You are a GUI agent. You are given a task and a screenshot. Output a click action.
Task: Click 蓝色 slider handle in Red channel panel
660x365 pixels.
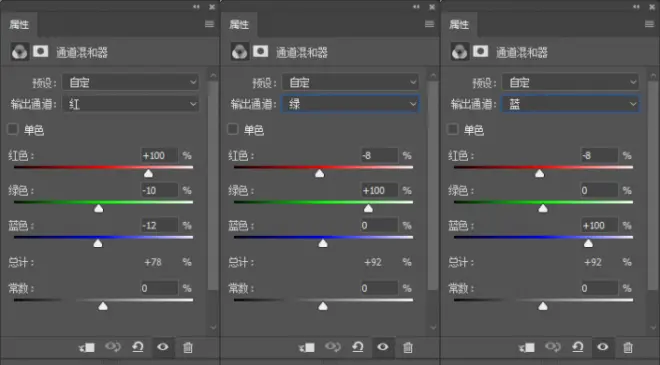pyautogui.click(x=98, y=243)
